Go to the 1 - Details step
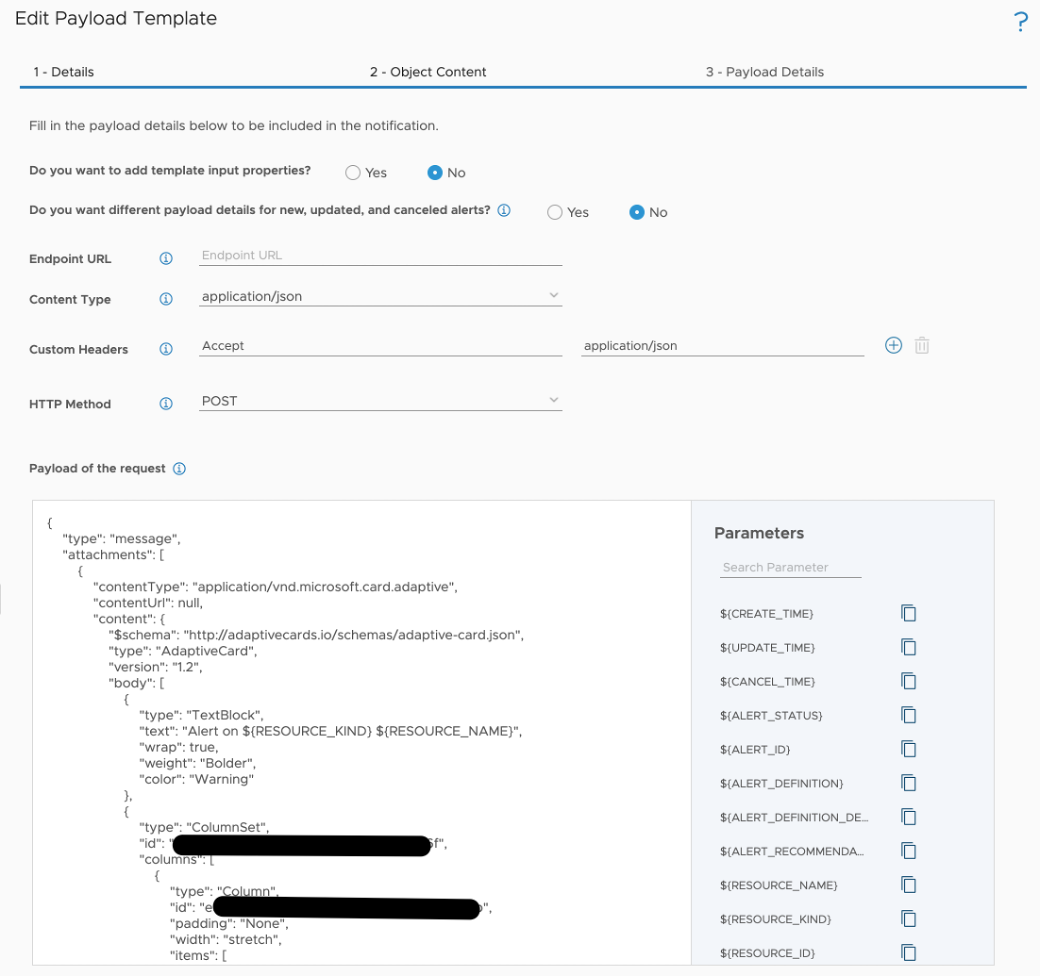 64,72
